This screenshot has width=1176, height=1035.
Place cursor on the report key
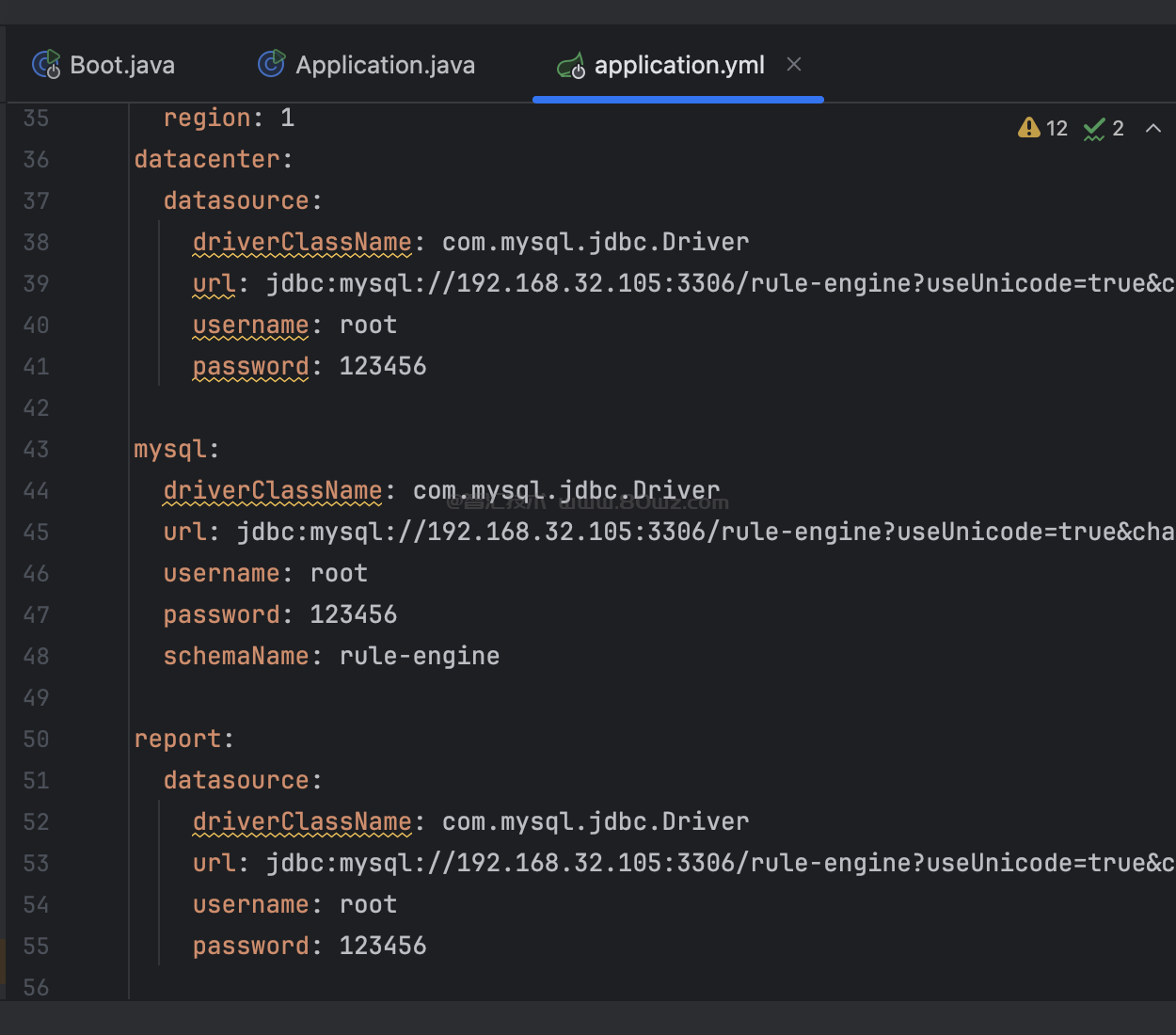click(178, 739)
